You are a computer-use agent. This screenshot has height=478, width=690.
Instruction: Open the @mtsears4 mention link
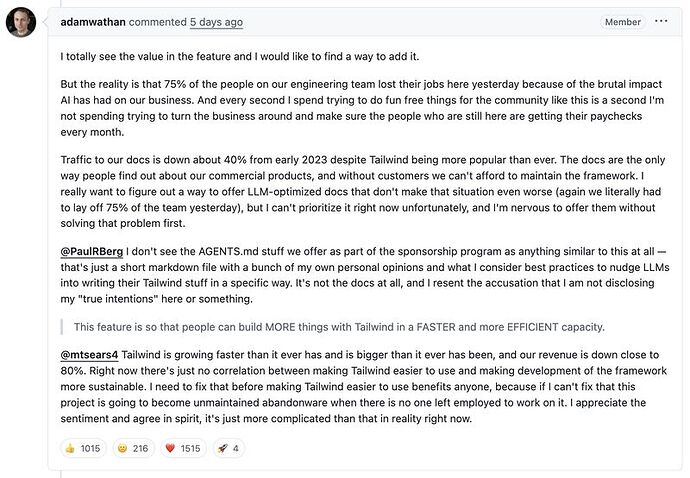pyautogui.click(x=90, y=355)
